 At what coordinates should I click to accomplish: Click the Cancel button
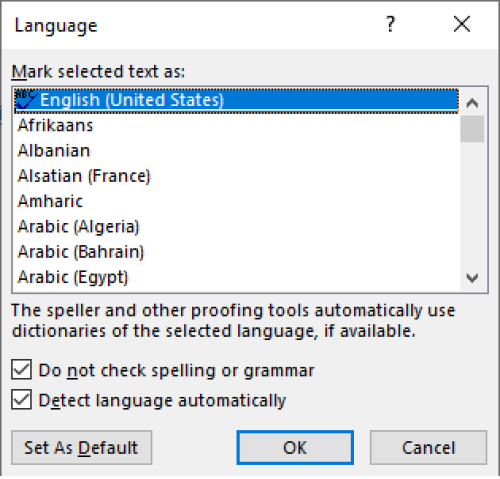[x=428, y=448]
